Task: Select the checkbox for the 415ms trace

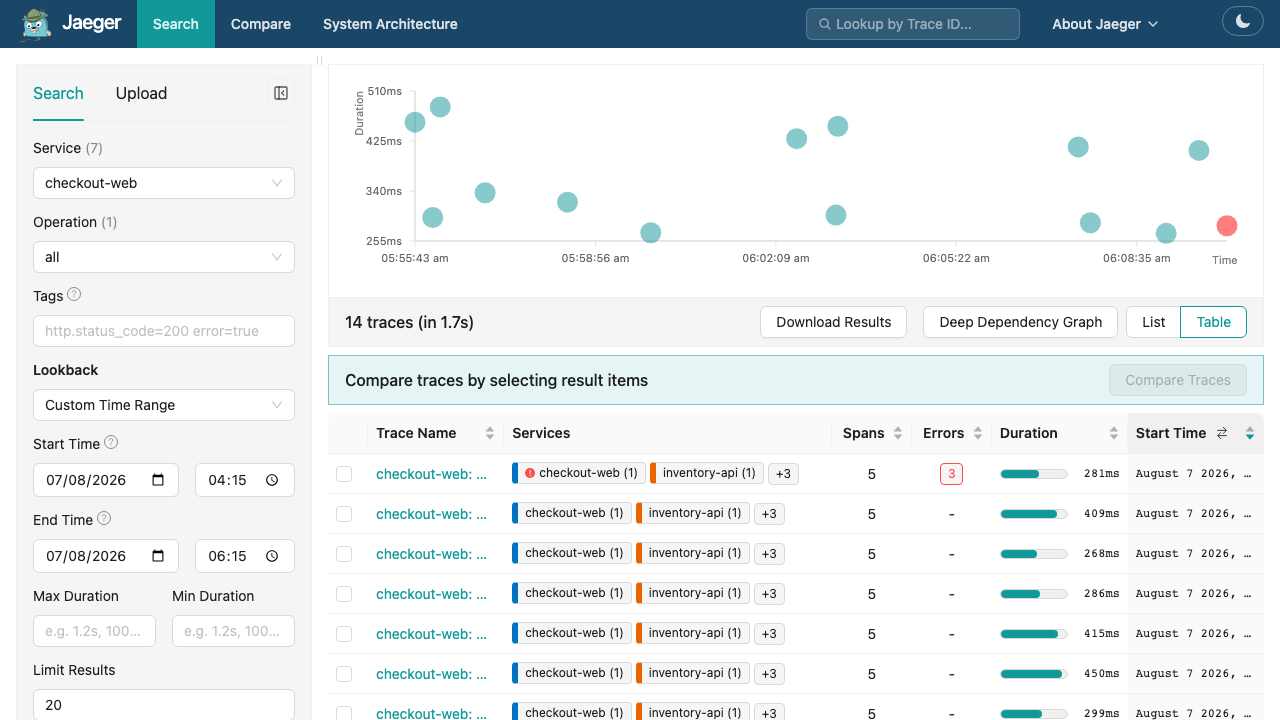Action: tap(344, 634)
